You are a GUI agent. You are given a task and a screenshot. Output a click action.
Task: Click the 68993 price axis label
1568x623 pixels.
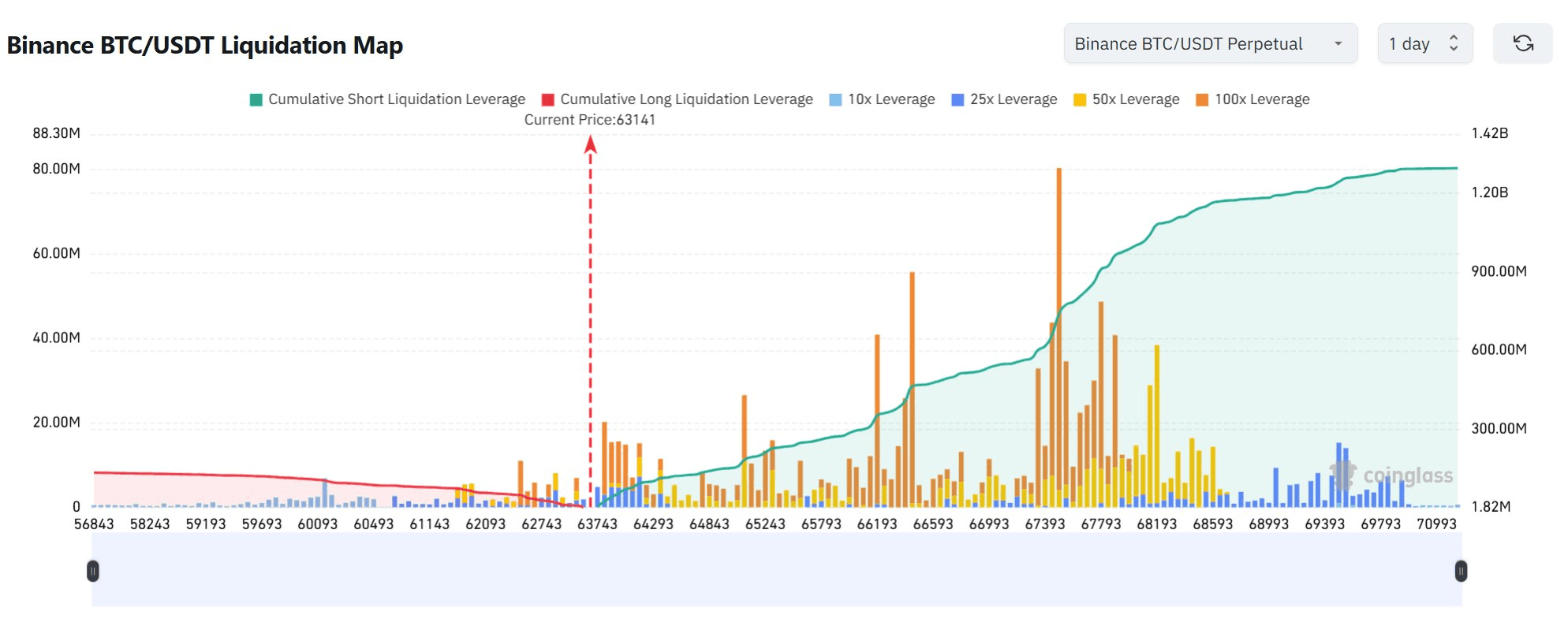(x=1270, y=524)
